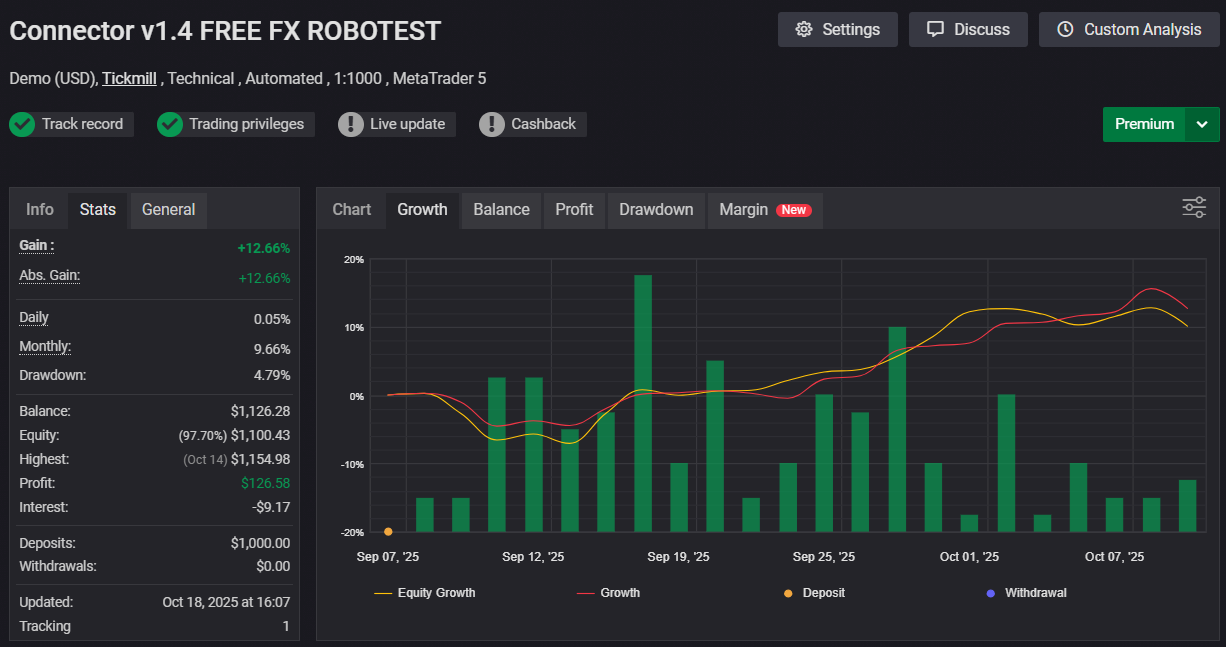Toggle Deposit marker in chart legend
The image size is (1226, 647).
[814, 593]
